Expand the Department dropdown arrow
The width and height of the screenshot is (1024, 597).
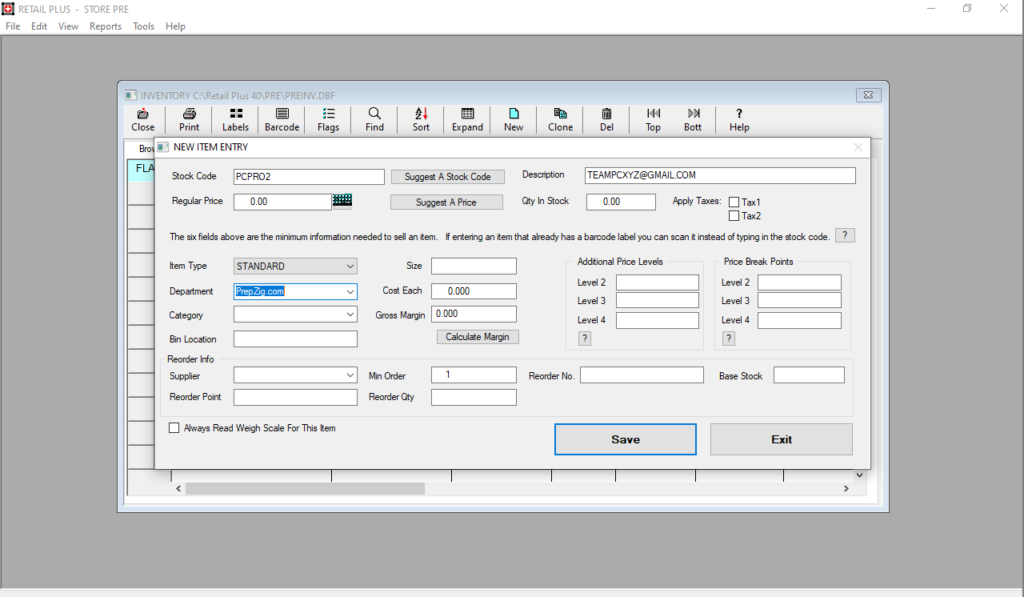[x=350, y=291]
